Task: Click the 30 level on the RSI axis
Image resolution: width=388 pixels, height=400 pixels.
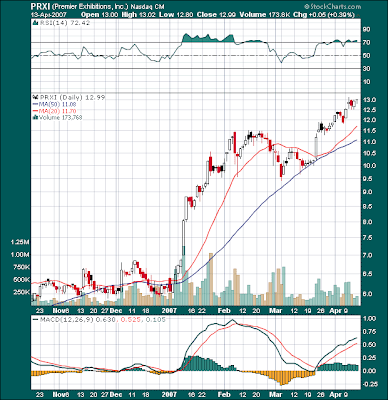Action: pos(366,69)
